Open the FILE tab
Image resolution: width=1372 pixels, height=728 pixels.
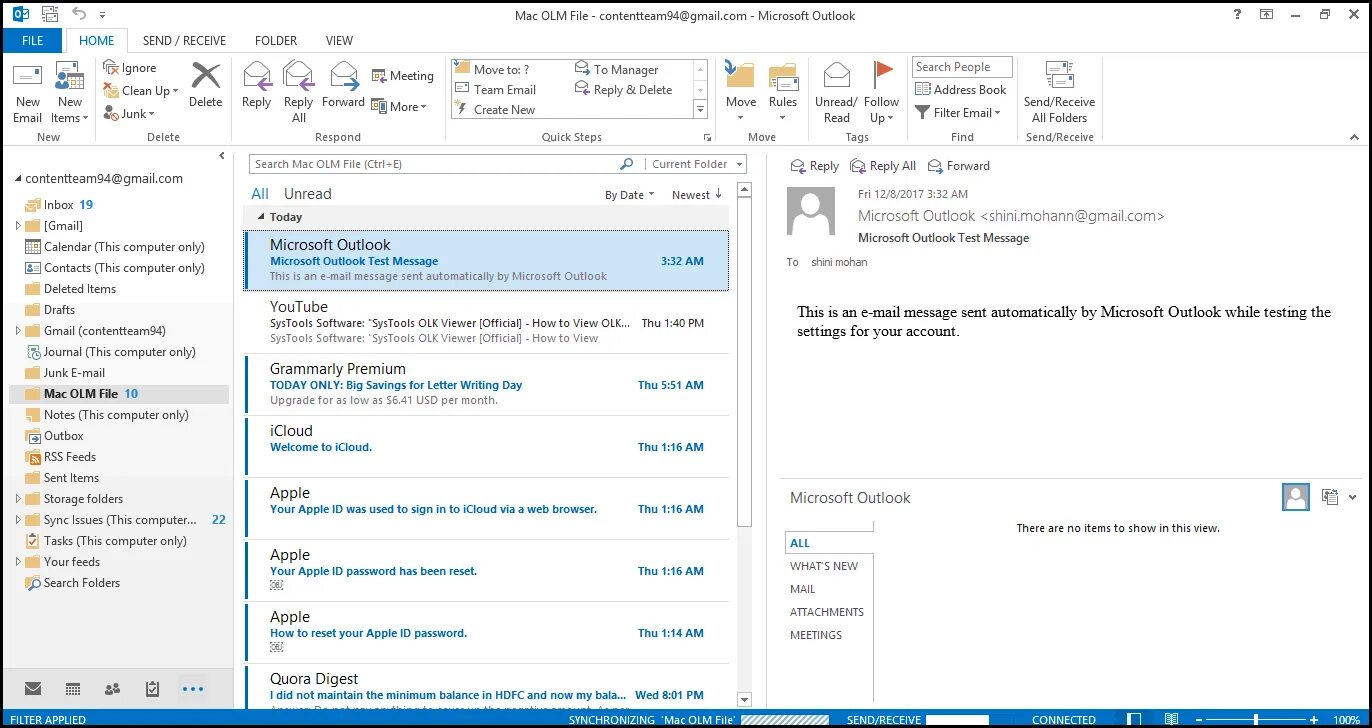(x=32, y=41)
